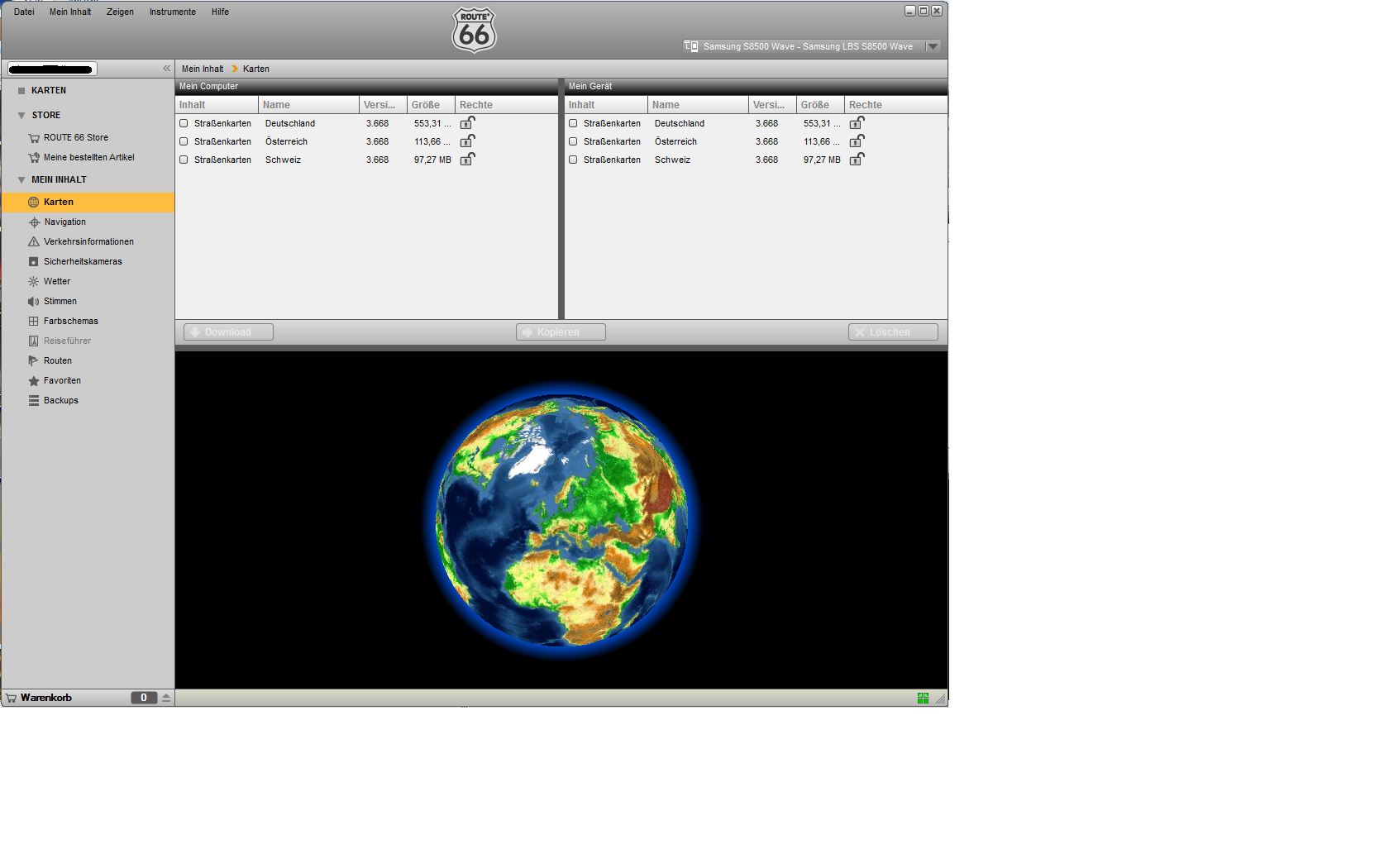Click lock icon for Schweiz on Mein Computer
1389x868 pixels.
coord(468,160)
